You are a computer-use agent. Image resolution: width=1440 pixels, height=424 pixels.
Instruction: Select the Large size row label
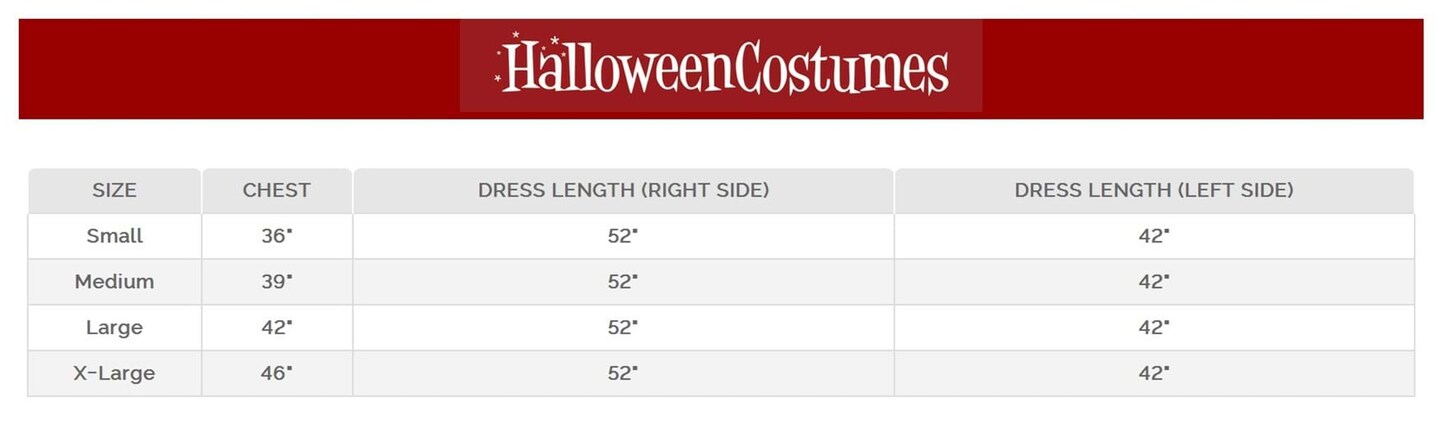click(114, 328)
